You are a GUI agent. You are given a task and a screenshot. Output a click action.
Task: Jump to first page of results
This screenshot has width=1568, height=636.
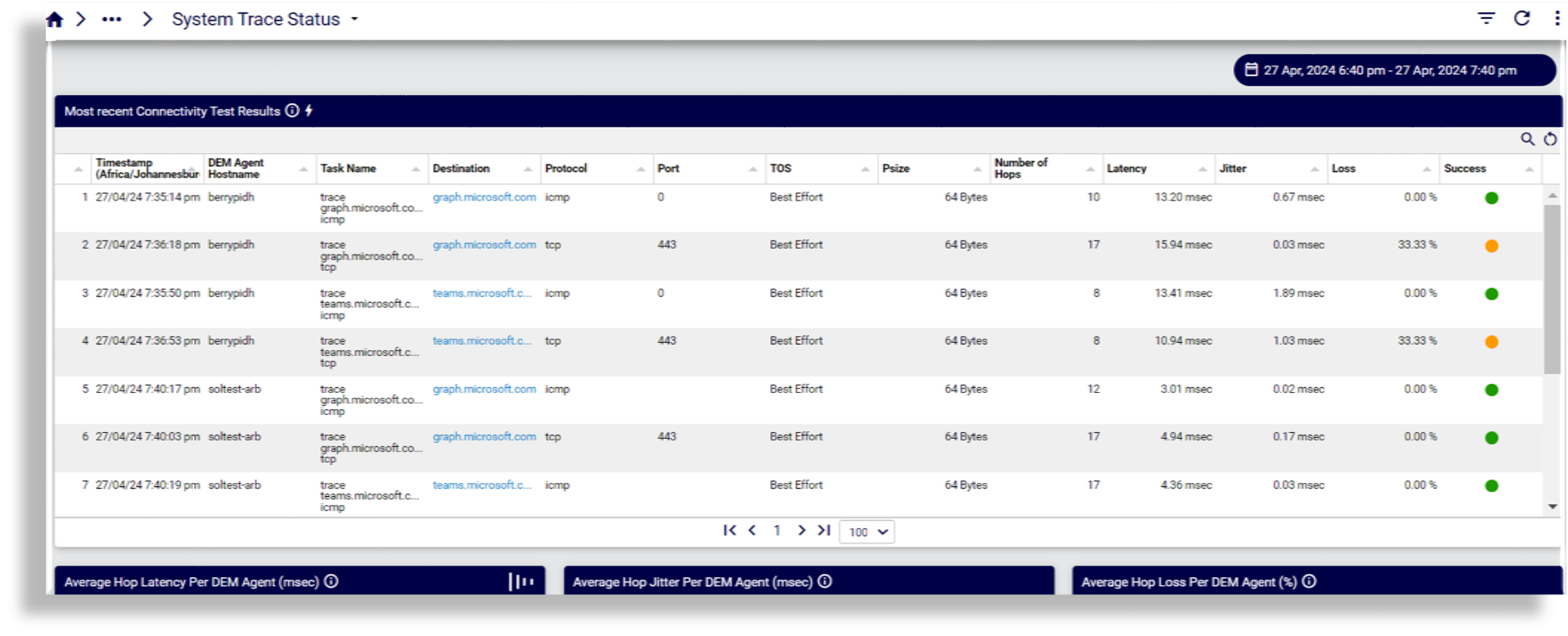point(729,530)
